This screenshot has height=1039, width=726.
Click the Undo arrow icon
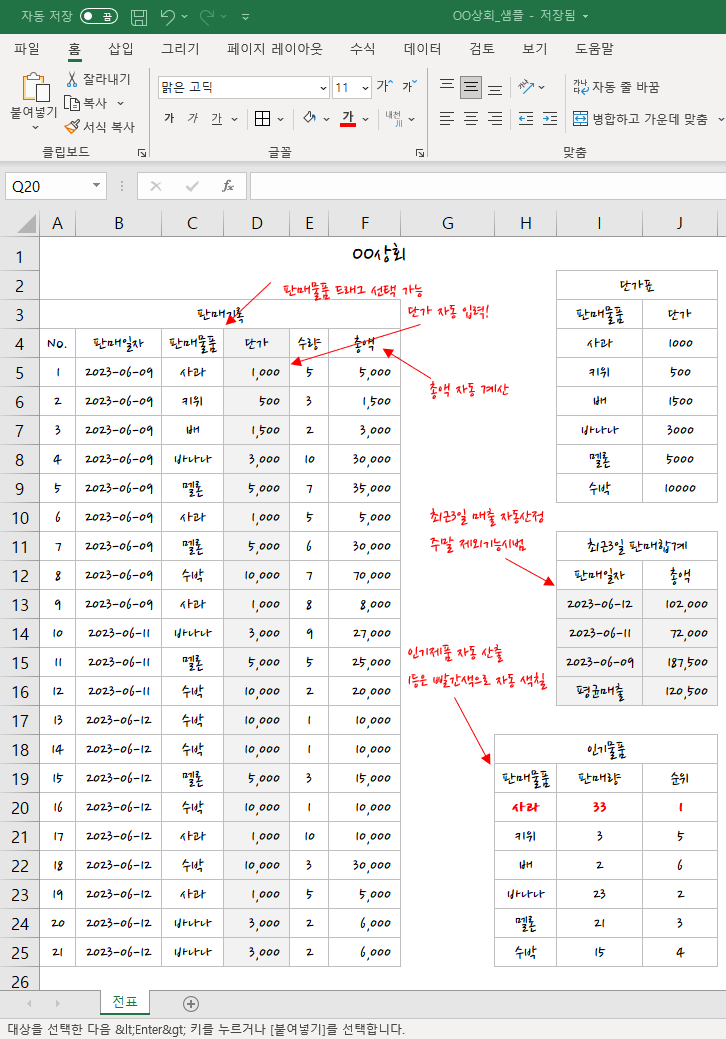(x=168, y=17)
